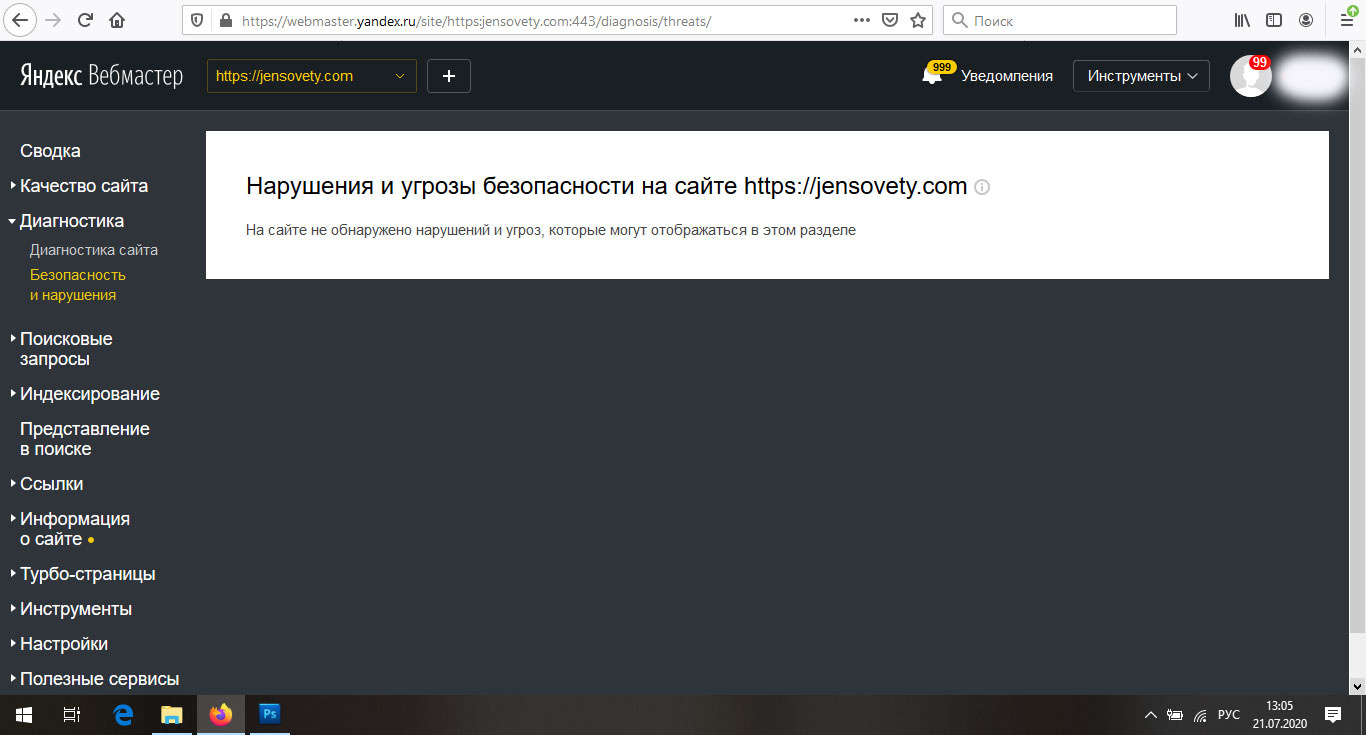Viewport: 1366px width, 735px height.
Task: Select Безопасность и нарушения item
Action: click(x=78, y=285)
